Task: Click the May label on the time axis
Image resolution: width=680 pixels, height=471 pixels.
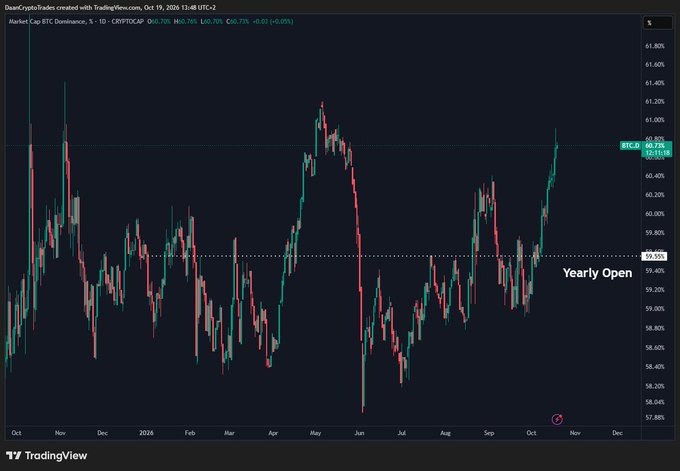Action: 315,433
